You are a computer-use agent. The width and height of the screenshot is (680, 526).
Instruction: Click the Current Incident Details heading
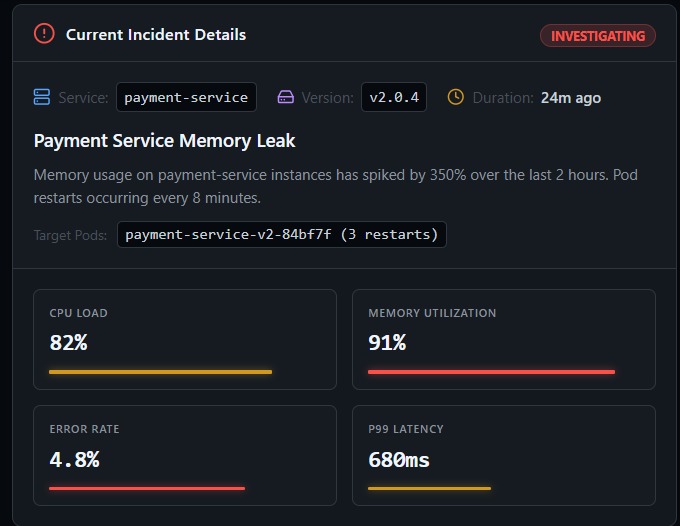click(x=156, y=34)
